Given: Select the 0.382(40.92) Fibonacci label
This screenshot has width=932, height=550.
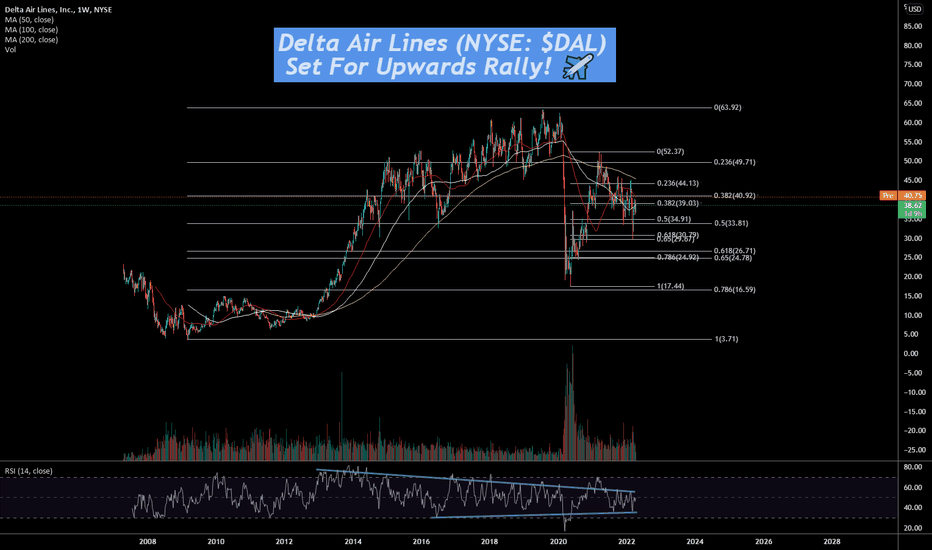Looking at the screenshot, I should click(735, 196).
